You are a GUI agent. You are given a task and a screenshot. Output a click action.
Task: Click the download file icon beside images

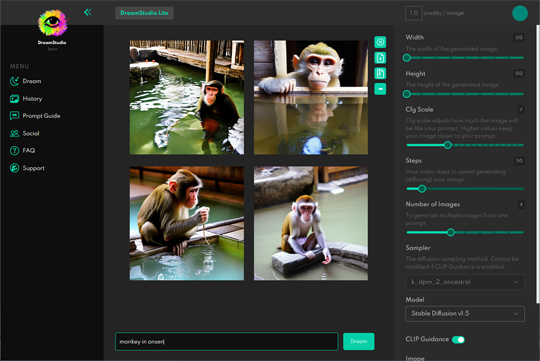pos(380,58)
